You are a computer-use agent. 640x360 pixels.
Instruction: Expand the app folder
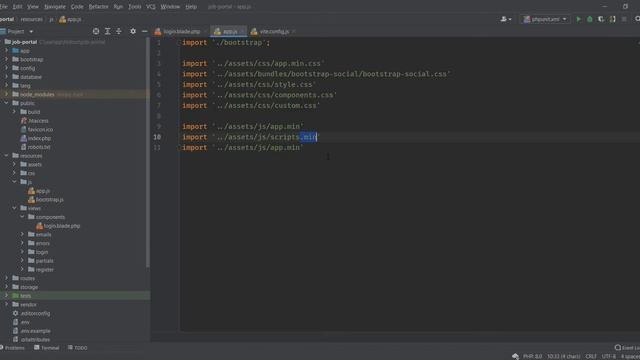[7, 51]
